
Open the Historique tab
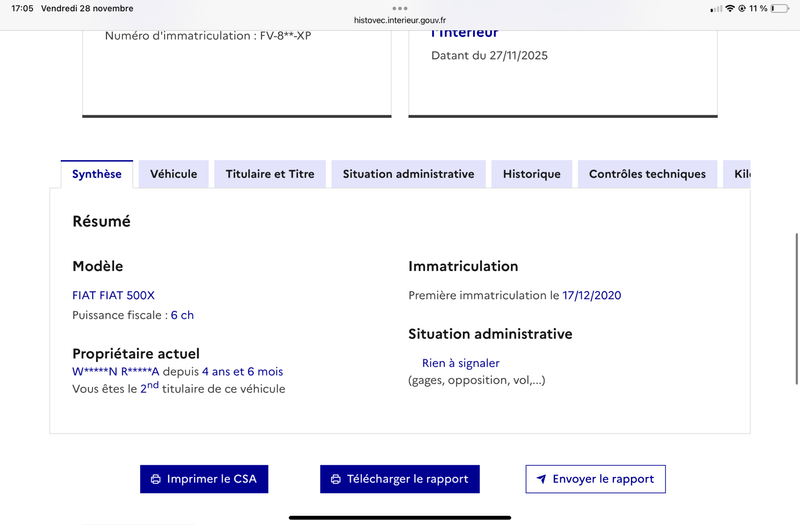pos(531,174)
